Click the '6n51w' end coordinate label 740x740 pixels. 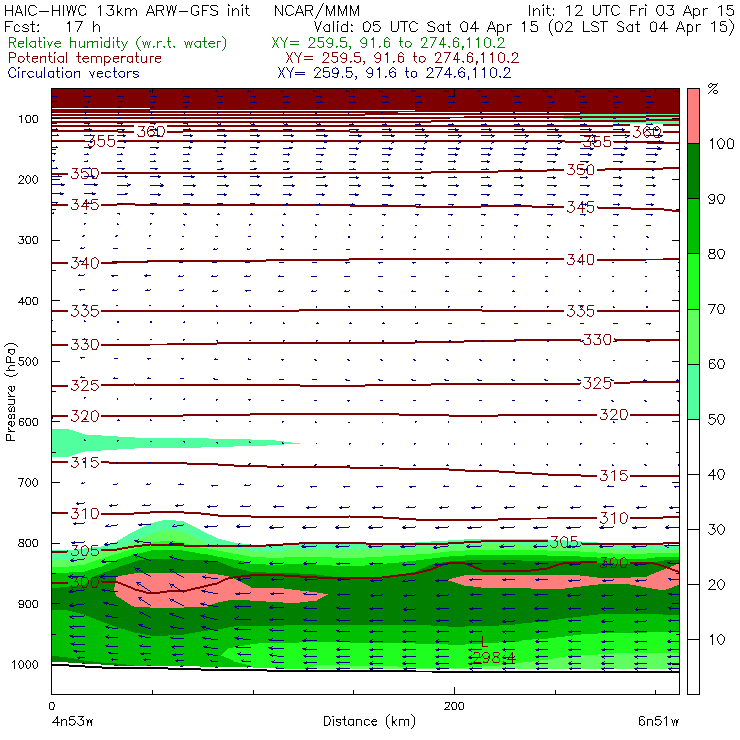coord(658,721)
